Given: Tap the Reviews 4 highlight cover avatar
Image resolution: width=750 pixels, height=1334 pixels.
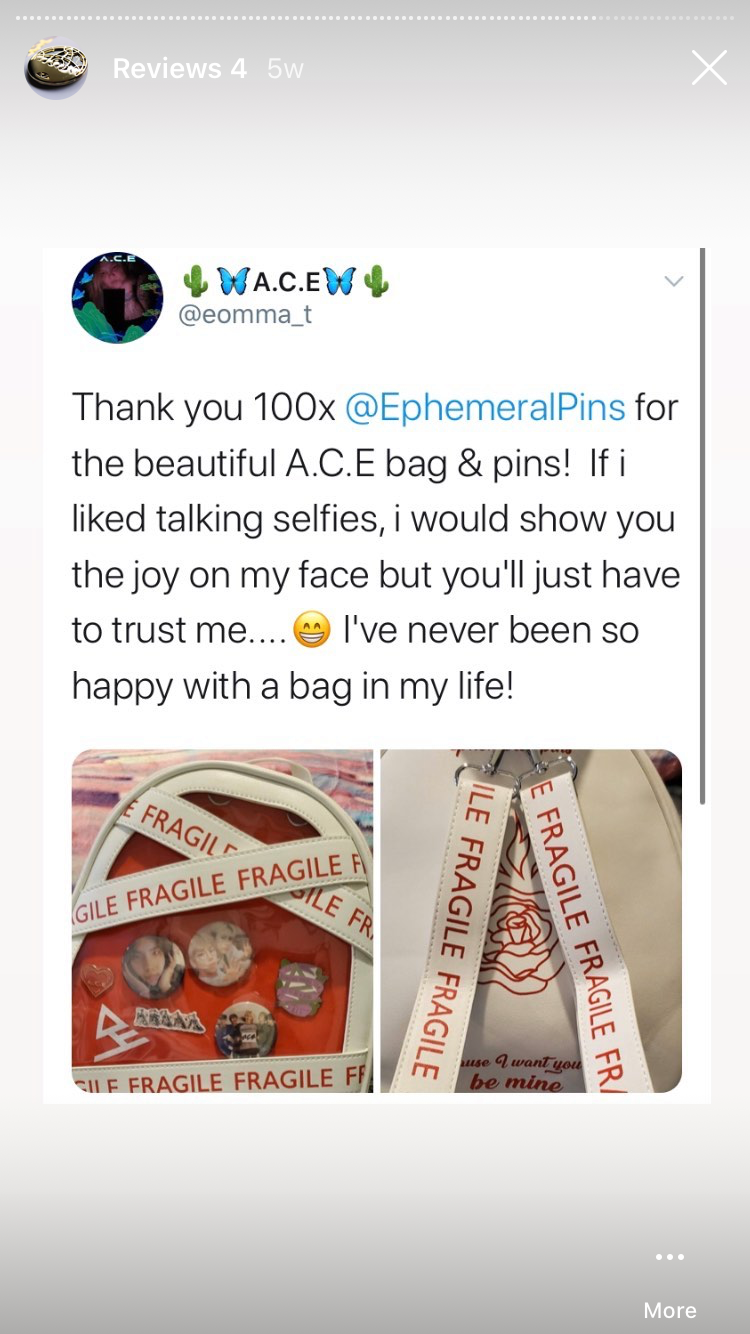Looking at the screenshot, I should click(56, 68).
